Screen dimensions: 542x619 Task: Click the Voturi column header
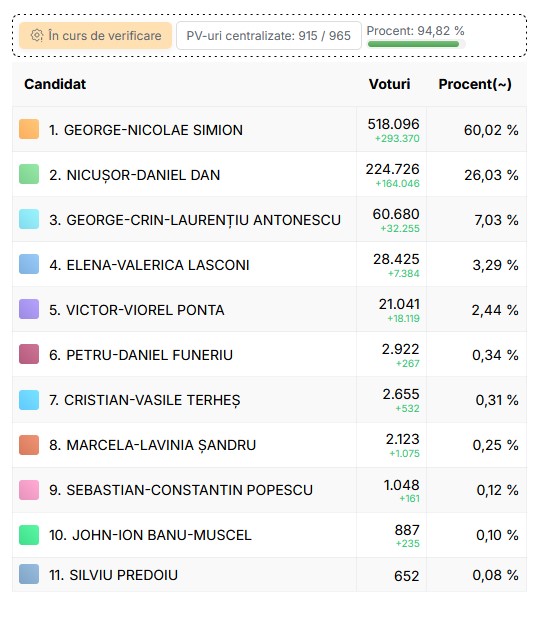pyautogui.click(x=390, y=84)
